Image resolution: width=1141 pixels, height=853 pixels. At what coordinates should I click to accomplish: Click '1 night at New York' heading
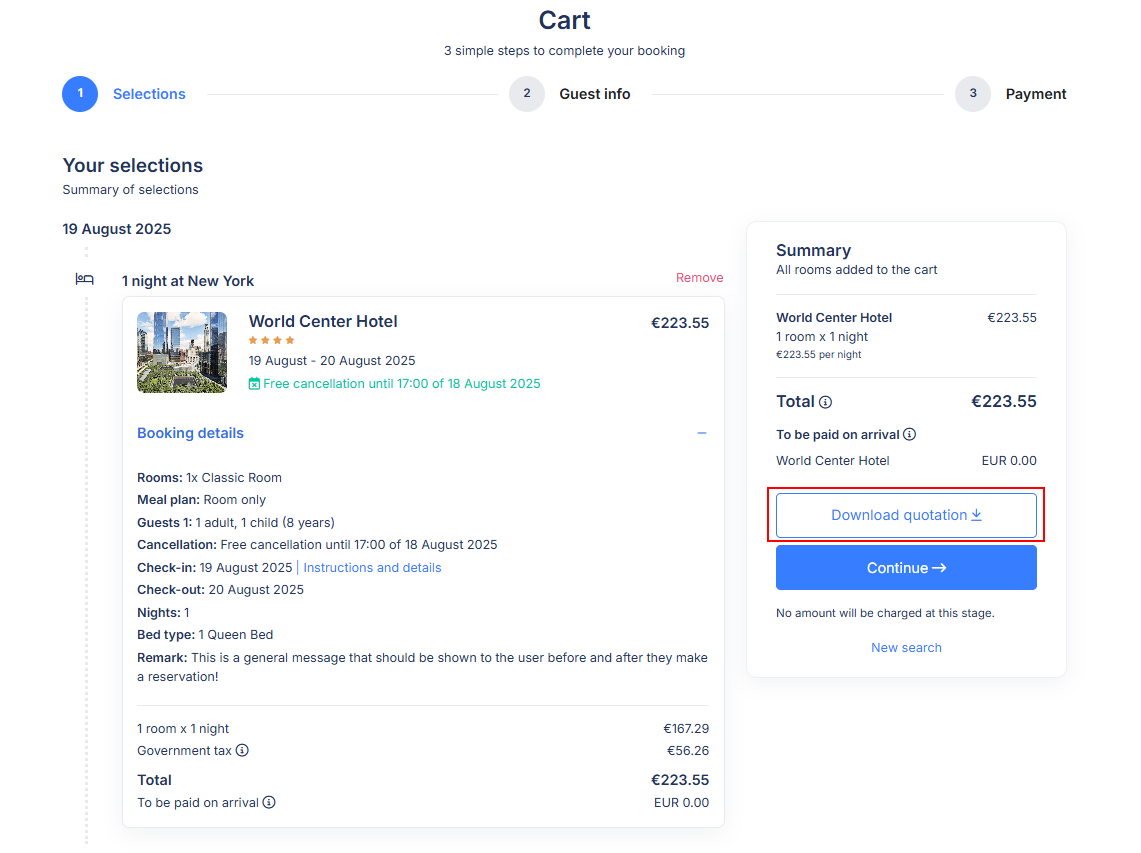(x=188, y=281)
